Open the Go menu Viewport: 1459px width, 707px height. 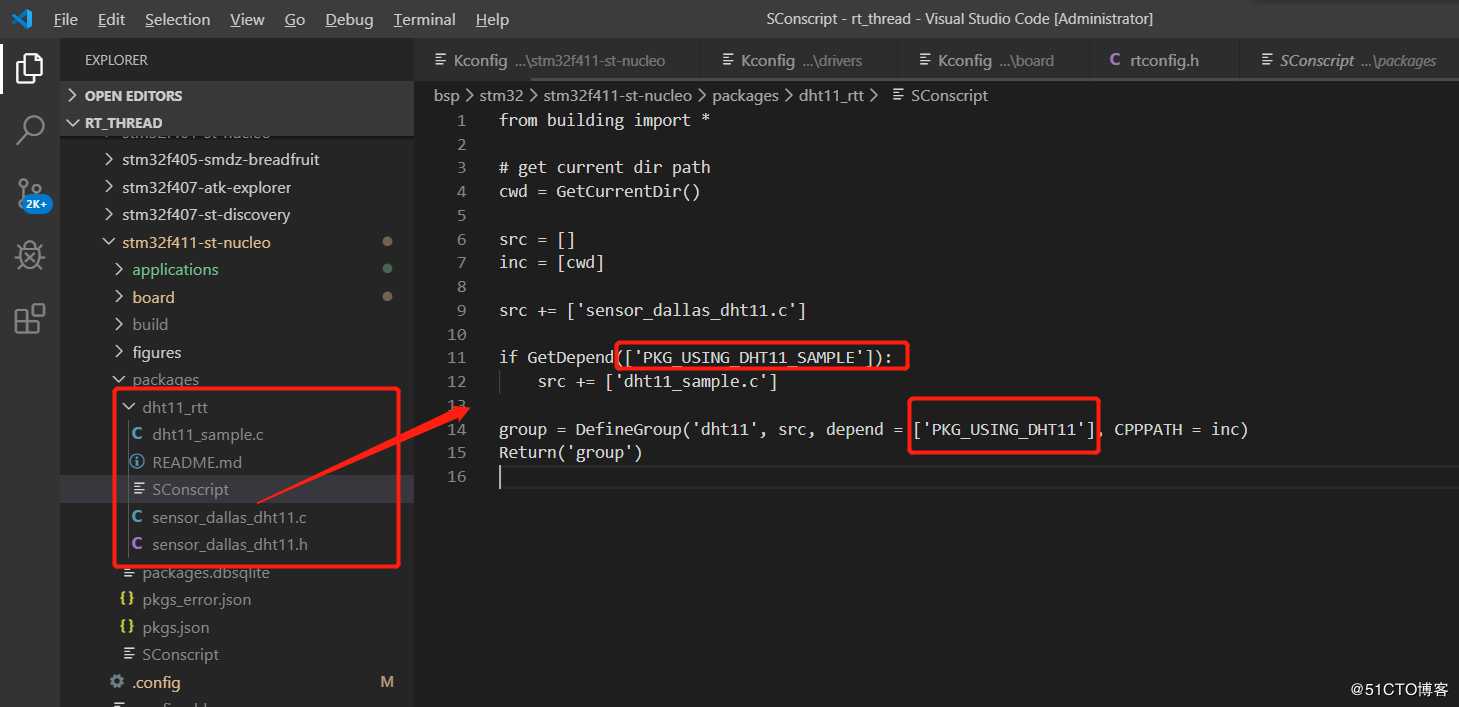294,19
